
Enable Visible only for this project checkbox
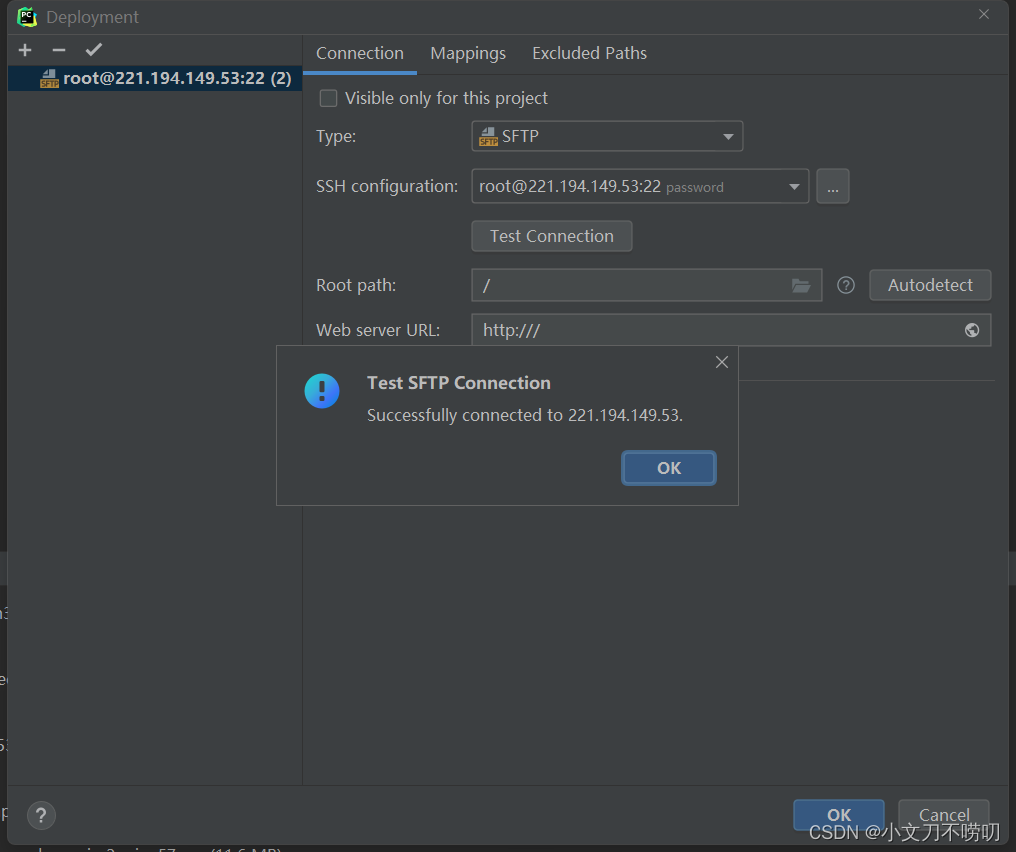pyautogui.click(x=329, y=98)
